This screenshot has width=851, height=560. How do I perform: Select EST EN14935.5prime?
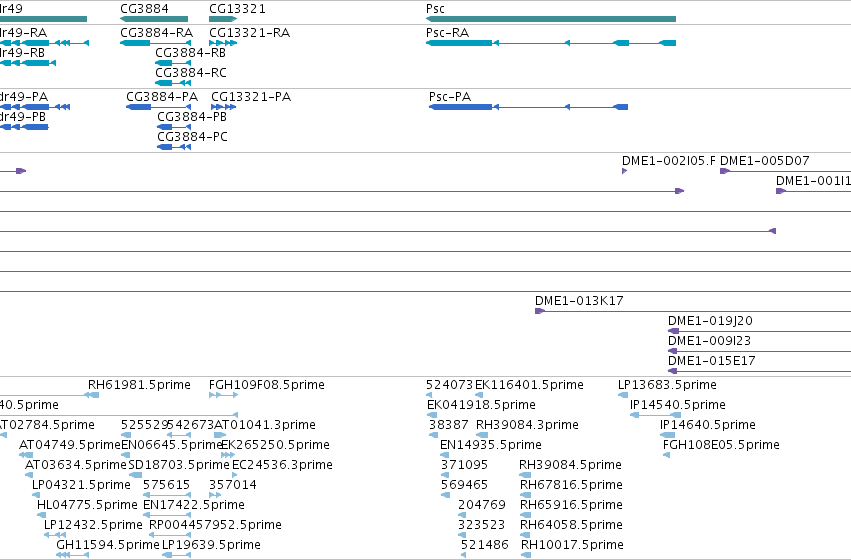pyautogui.click(x=491, y=445)
